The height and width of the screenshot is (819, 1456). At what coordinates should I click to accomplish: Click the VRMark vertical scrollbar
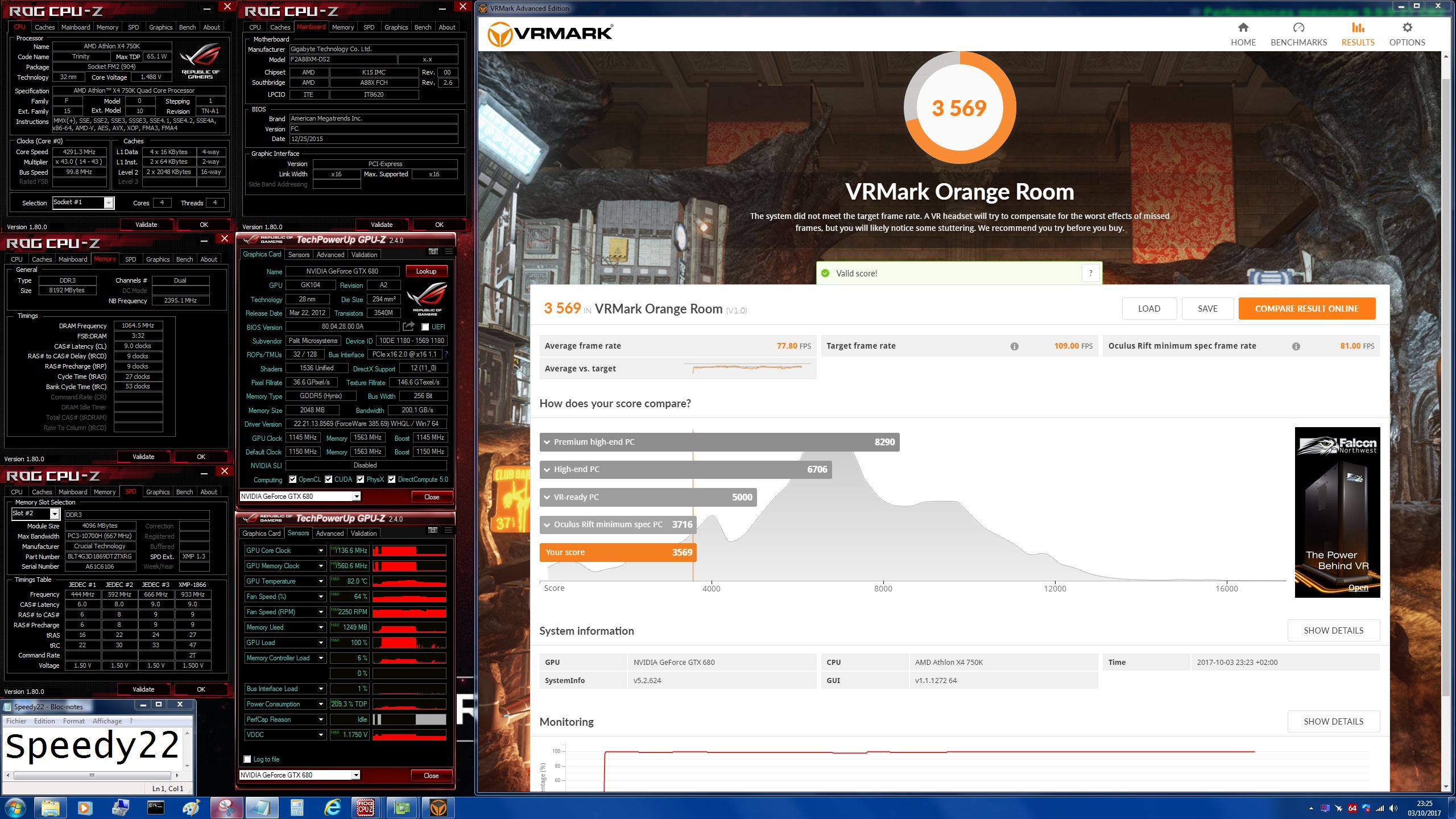(x=1446, y=387)
